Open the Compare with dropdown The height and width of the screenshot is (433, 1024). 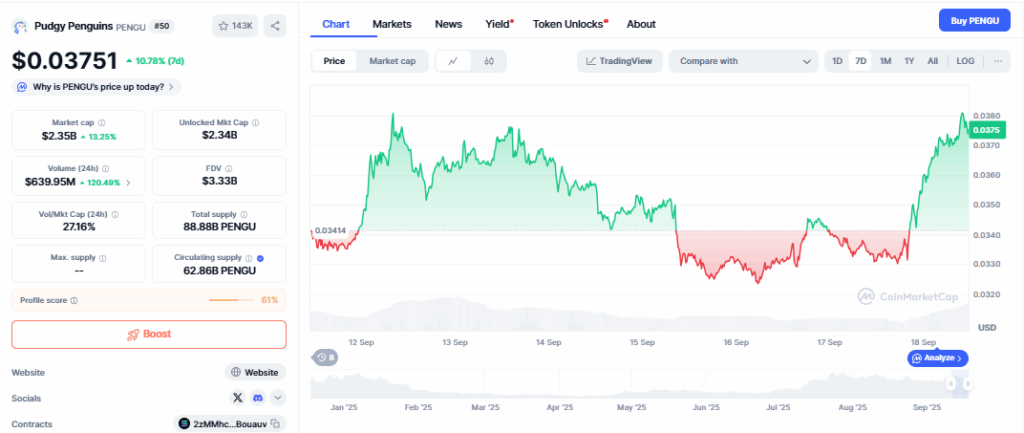pyautogui.click(x=743, y=61)
